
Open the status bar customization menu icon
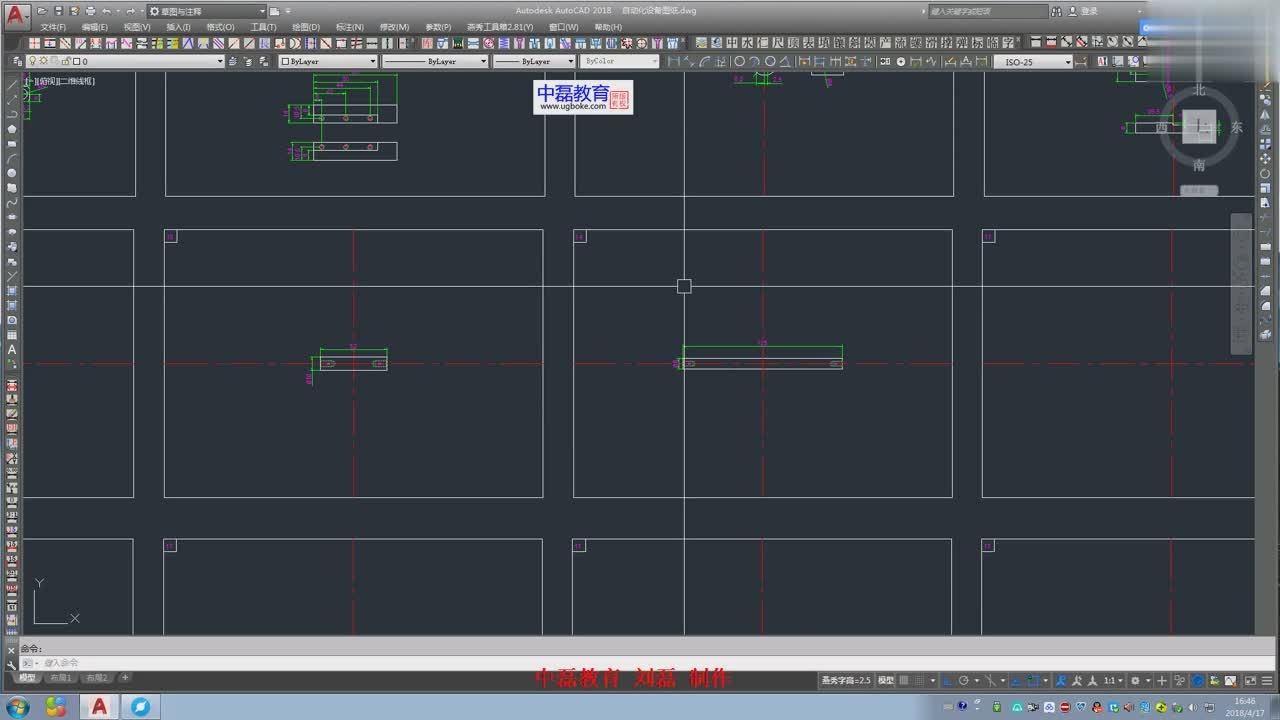tap(1266, 680)
